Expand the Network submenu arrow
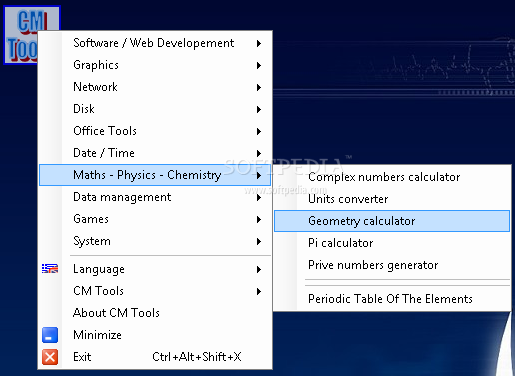 tap(259, 87)
